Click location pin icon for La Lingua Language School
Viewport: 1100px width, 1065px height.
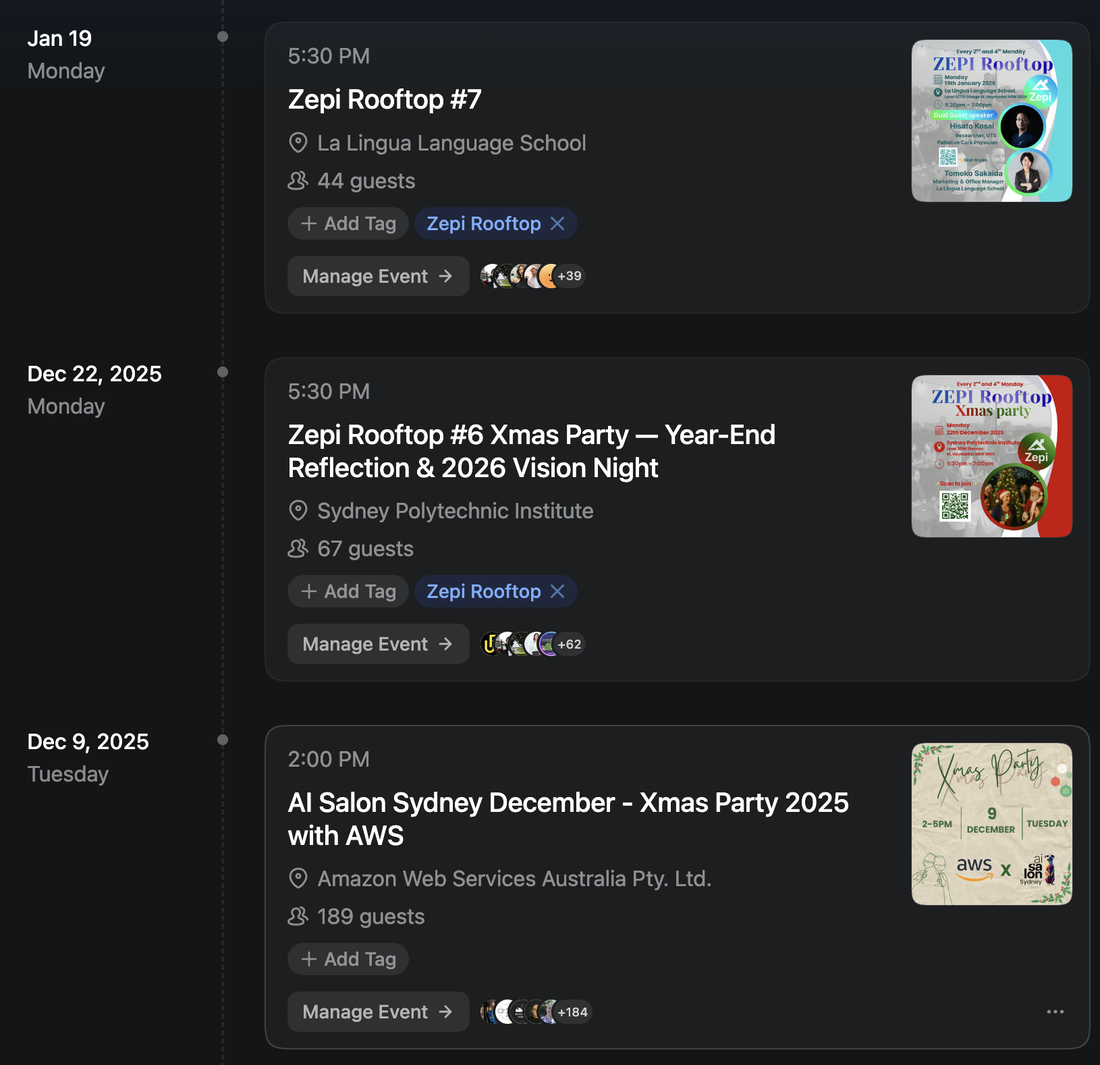pyautogui.click(x=298, y=143)
